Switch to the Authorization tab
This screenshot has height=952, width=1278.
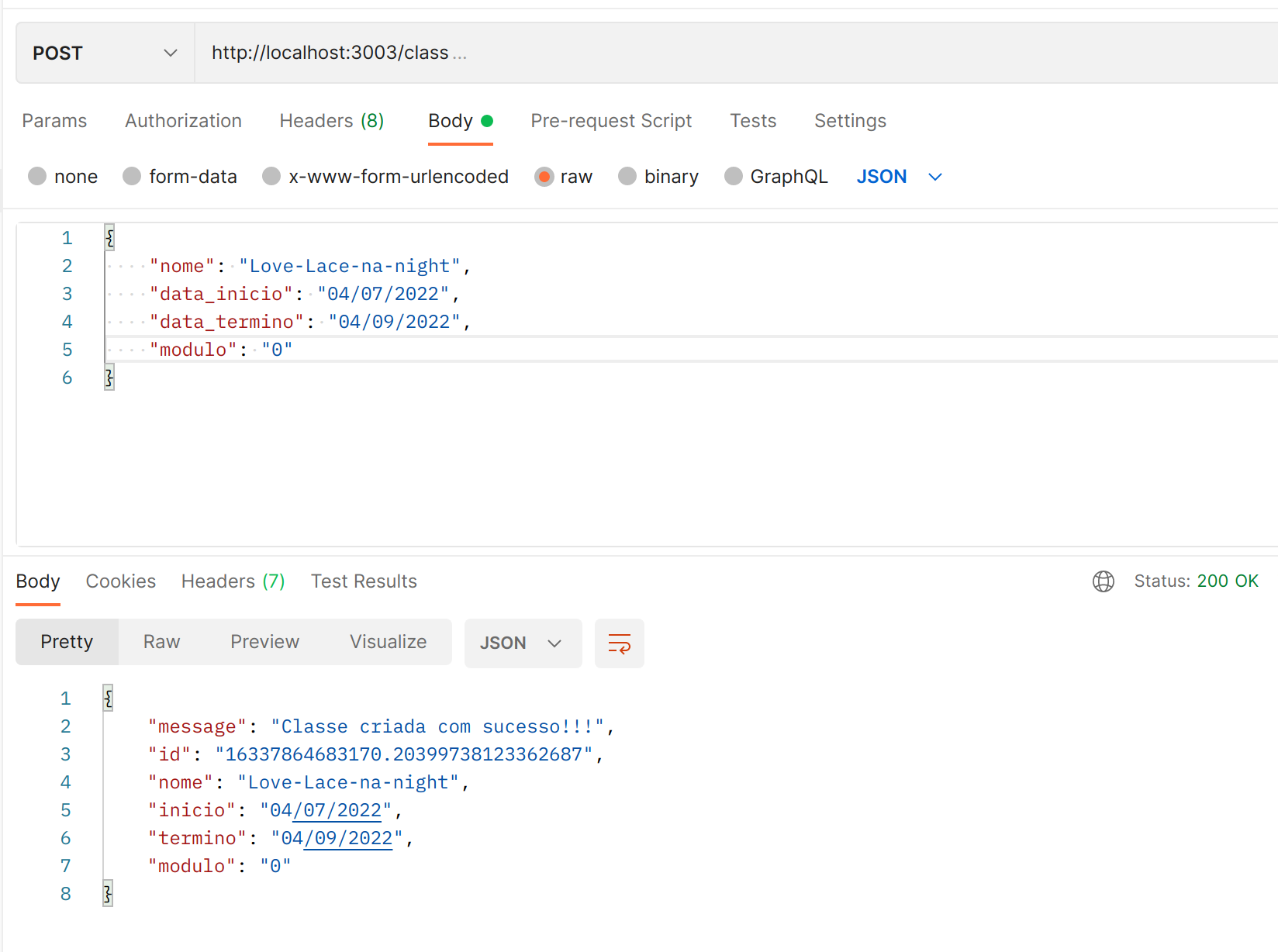point(183,121)
